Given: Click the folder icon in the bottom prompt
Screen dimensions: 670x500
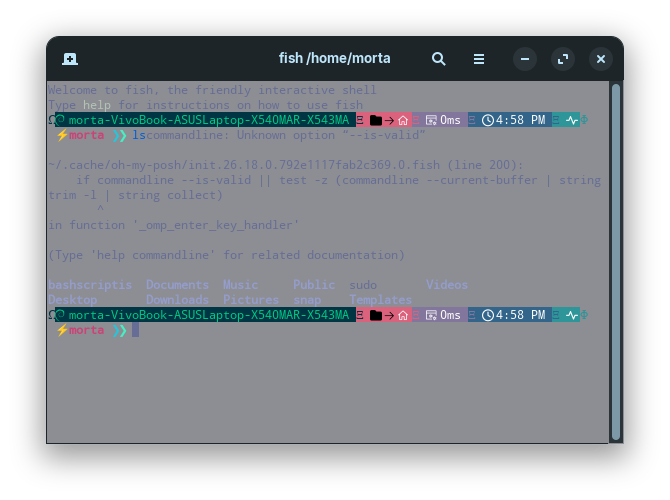Looking at the screenshot, I should coord(376,316).
